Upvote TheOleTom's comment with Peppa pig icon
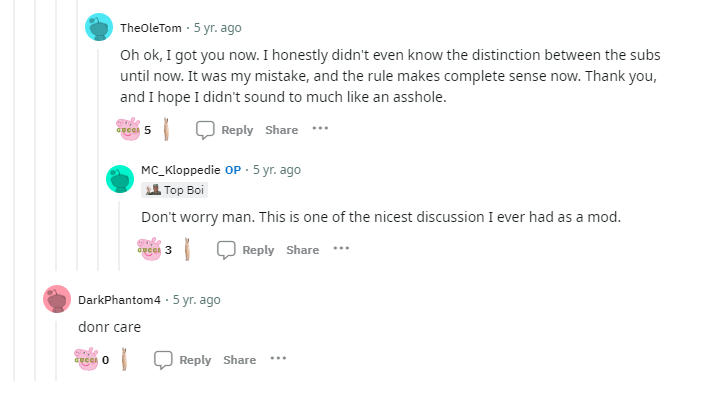Screen dimensions: 710x396 point(128,129)
